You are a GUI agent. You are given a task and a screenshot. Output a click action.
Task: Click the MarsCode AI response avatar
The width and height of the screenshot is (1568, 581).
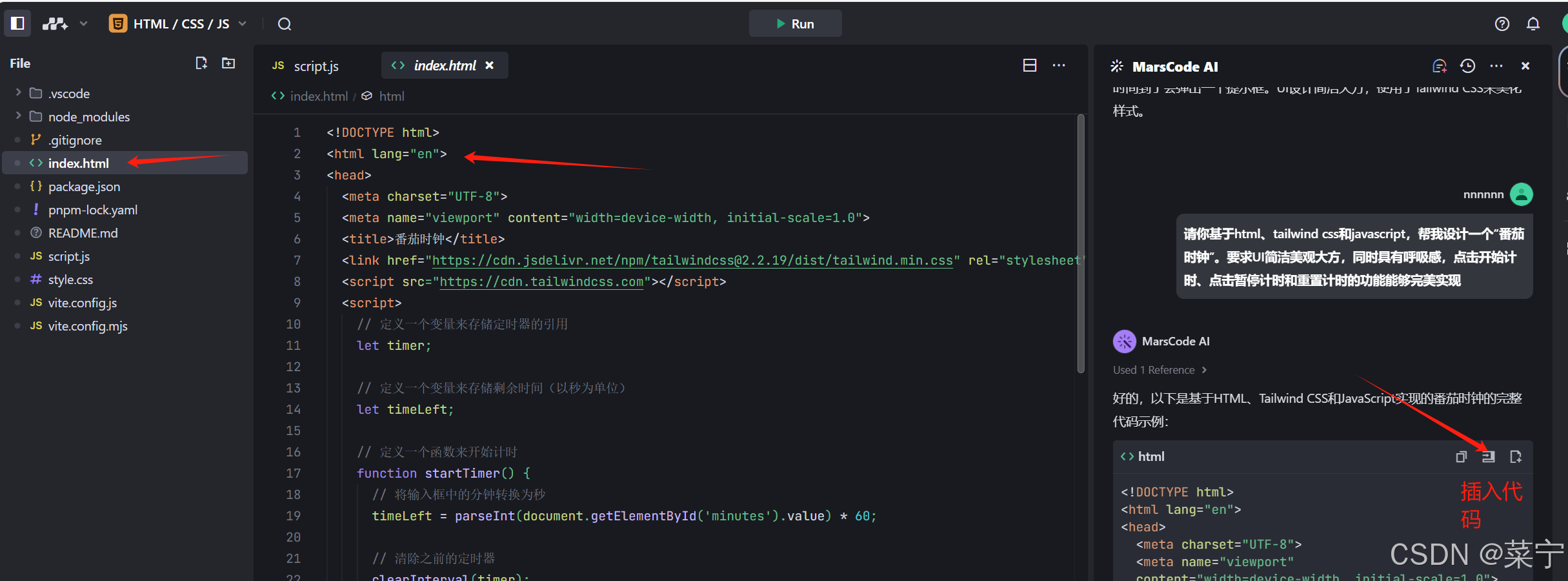click(1125, 341)
